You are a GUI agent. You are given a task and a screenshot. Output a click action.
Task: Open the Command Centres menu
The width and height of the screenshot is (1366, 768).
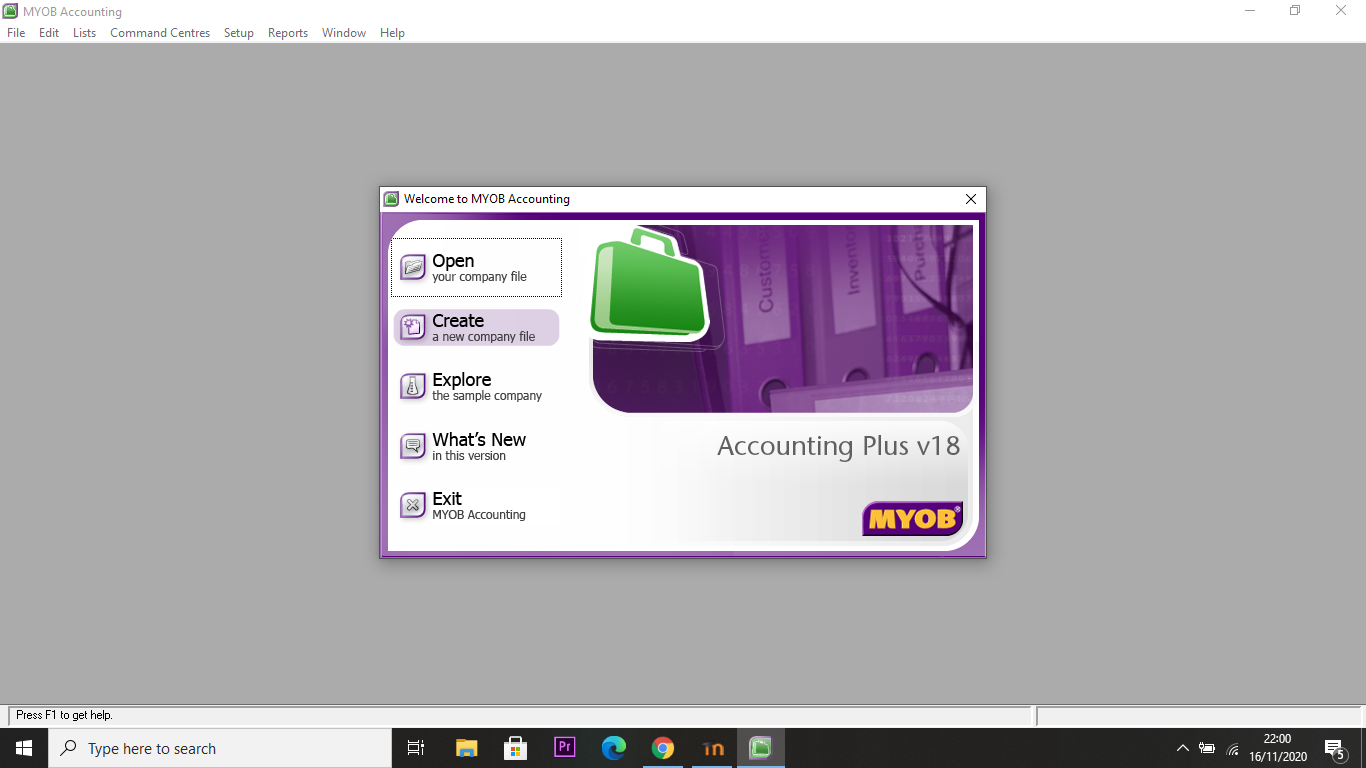[160, 33]
